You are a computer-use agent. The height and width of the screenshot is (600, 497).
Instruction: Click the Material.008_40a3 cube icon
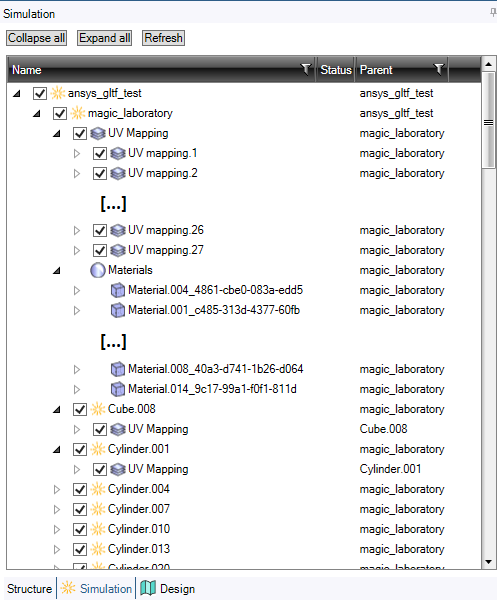click(x=118, y=369)
